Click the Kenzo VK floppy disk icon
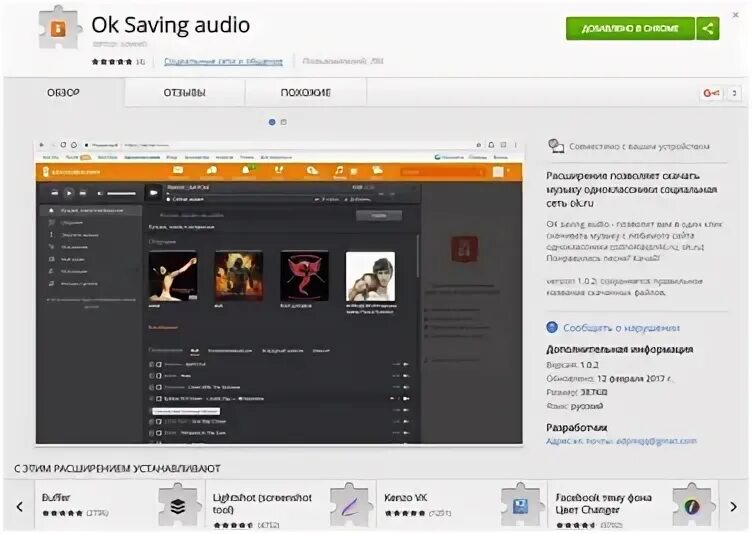This screenshot has height=534, width=752. point(520,506)
